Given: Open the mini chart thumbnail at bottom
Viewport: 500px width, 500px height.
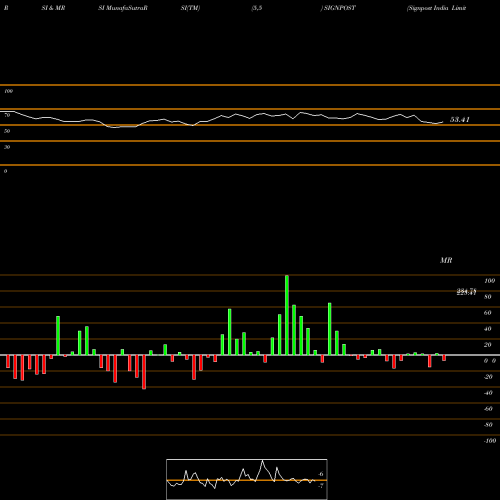Looking at the screenshot, I should point(247,479).
